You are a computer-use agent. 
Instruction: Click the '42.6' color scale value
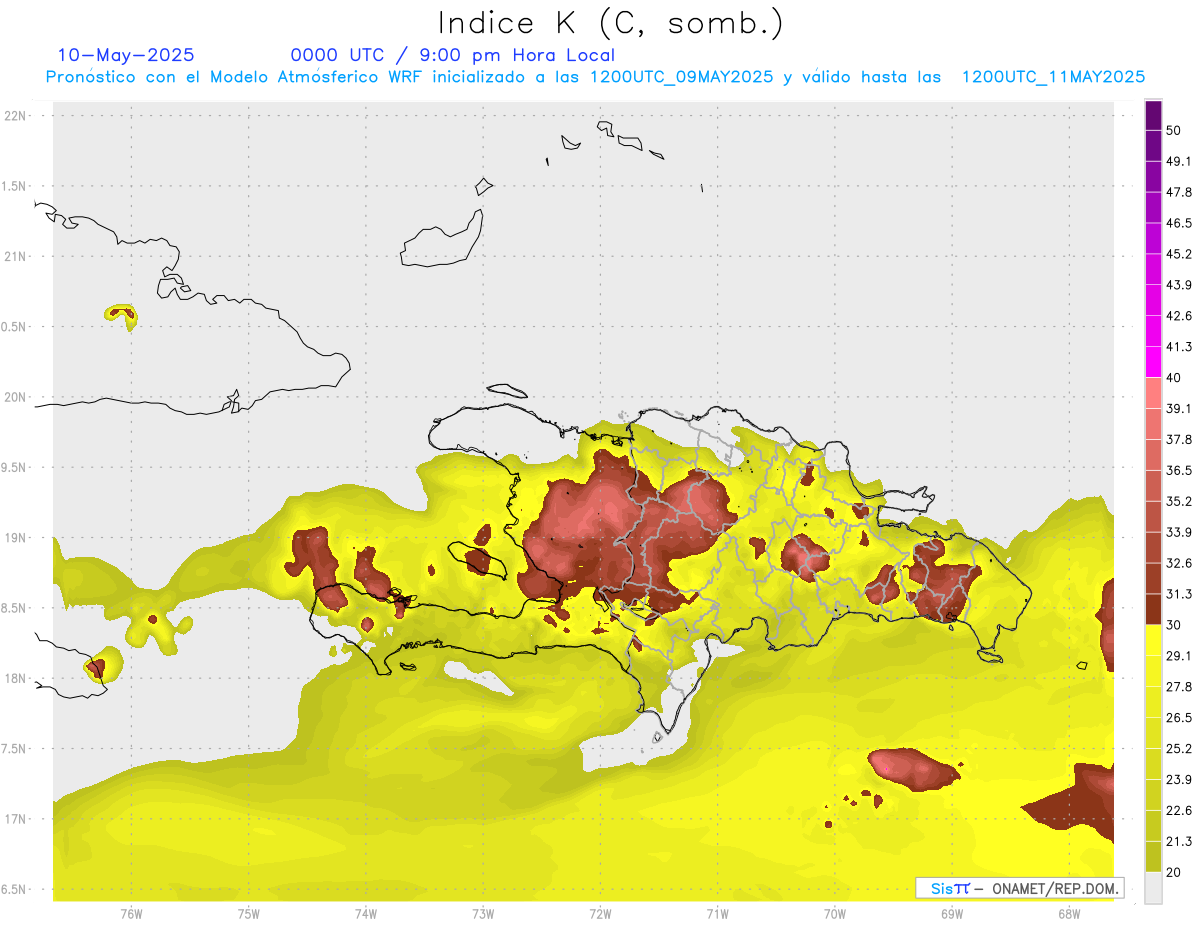(1179, 316)
